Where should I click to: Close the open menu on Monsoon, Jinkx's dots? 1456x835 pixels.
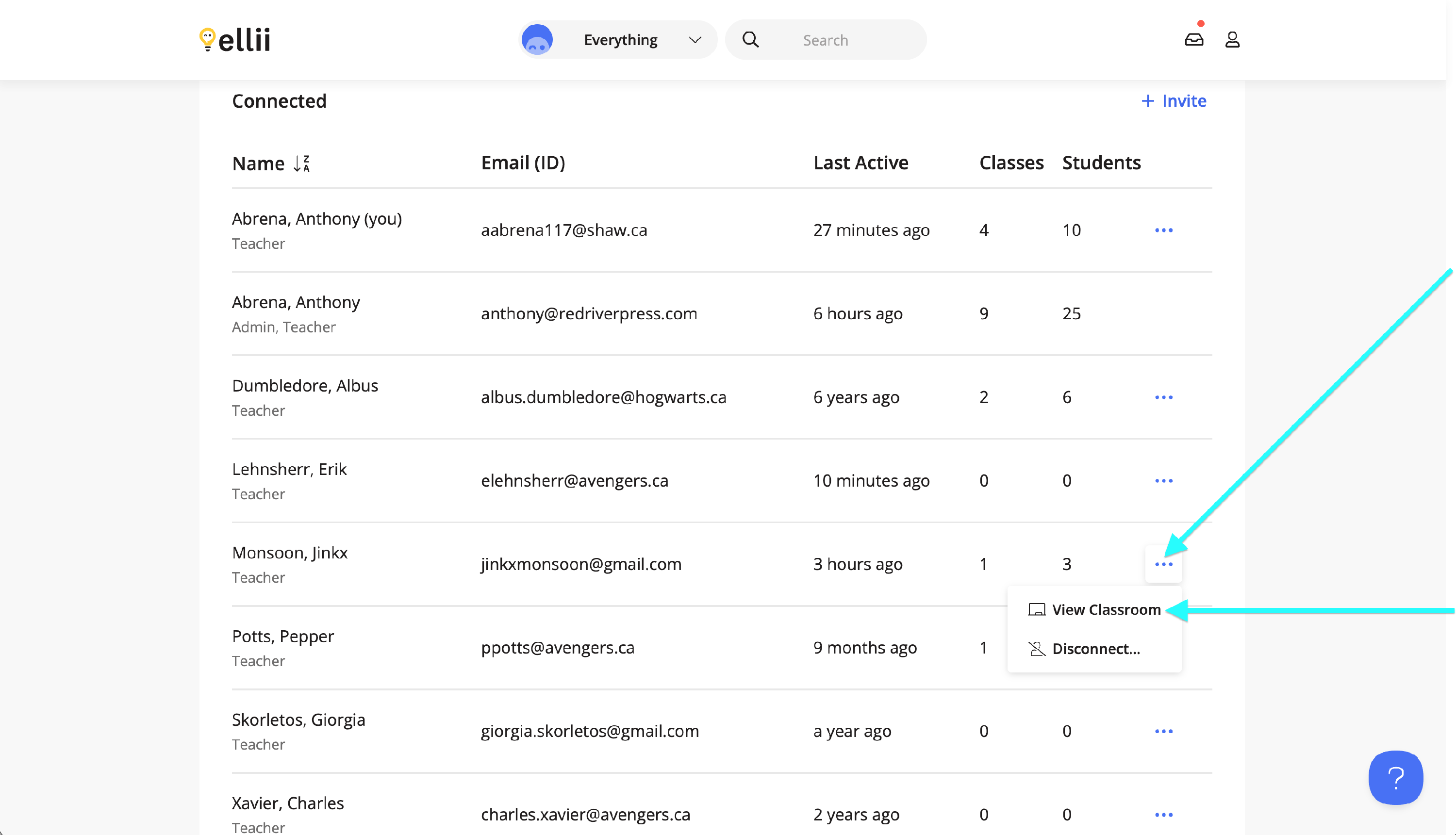[x=1163, y=564]
